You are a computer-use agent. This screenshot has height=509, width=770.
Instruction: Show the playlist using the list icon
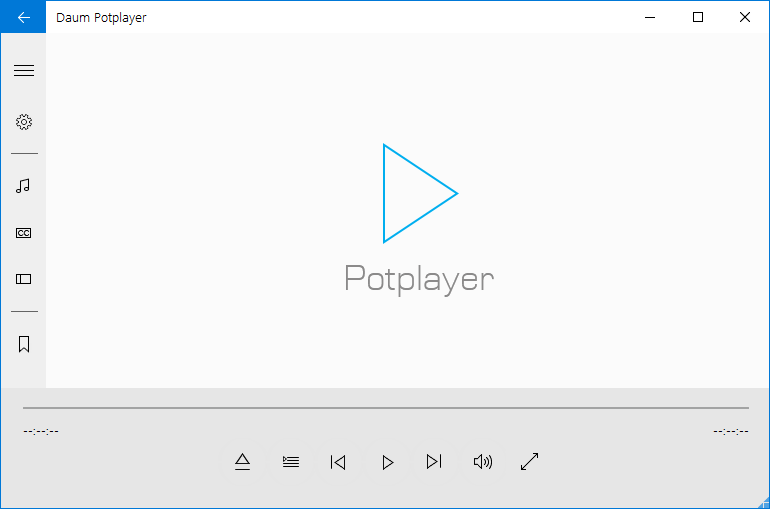(x=291, y=462)
